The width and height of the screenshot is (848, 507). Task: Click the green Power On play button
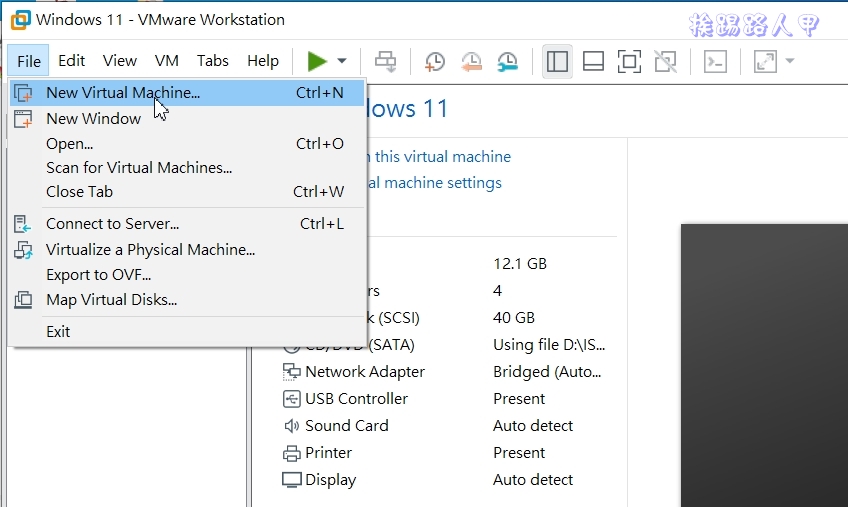click(x=317, y=61)
